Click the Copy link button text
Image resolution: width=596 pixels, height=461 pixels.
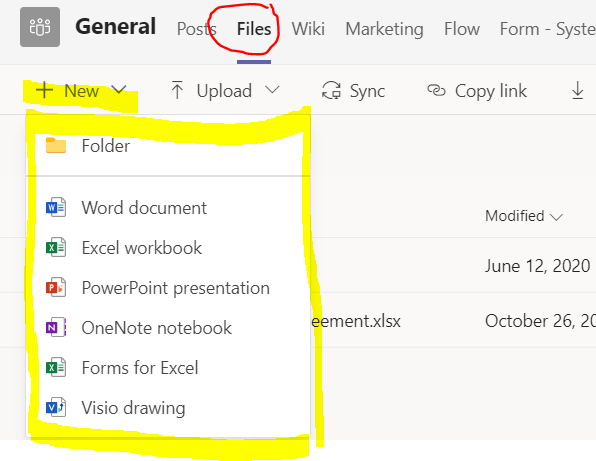coord(491,91)
